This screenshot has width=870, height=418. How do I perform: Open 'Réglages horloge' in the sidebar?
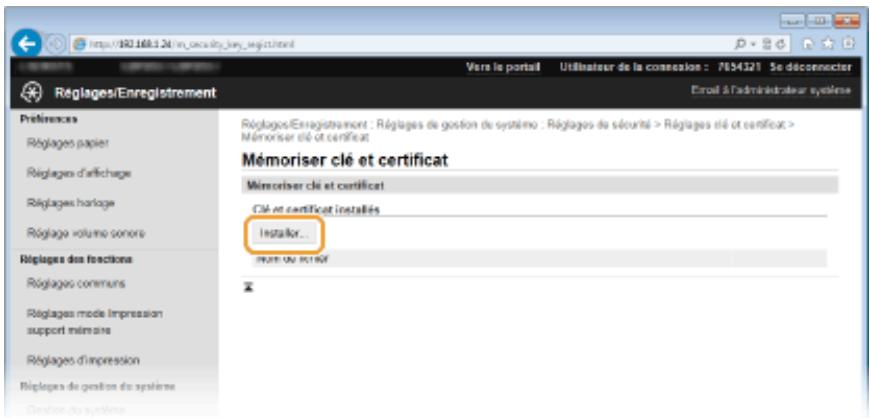71,204
